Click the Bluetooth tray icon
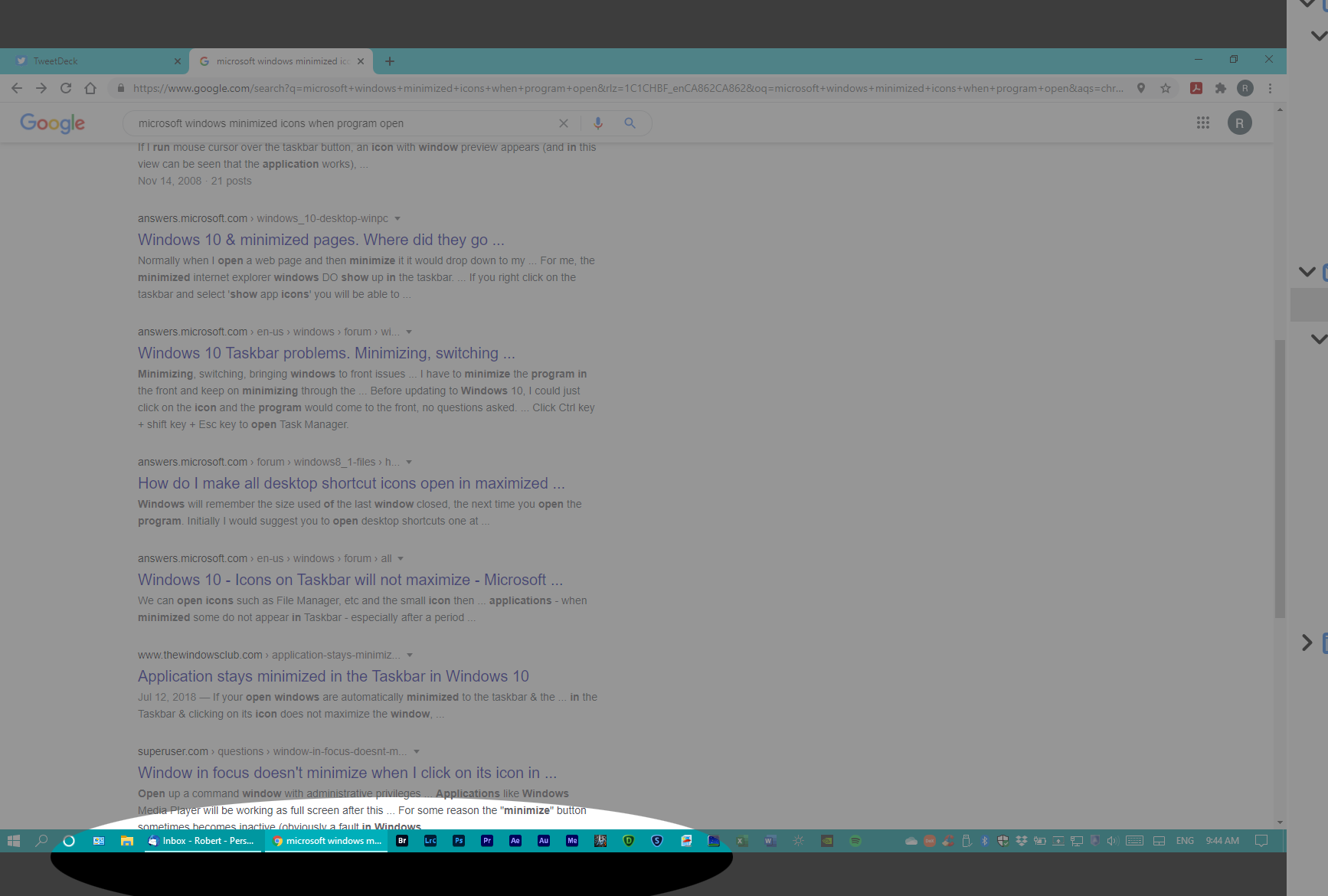This screenshot has width=1328, height=896. 985,841
